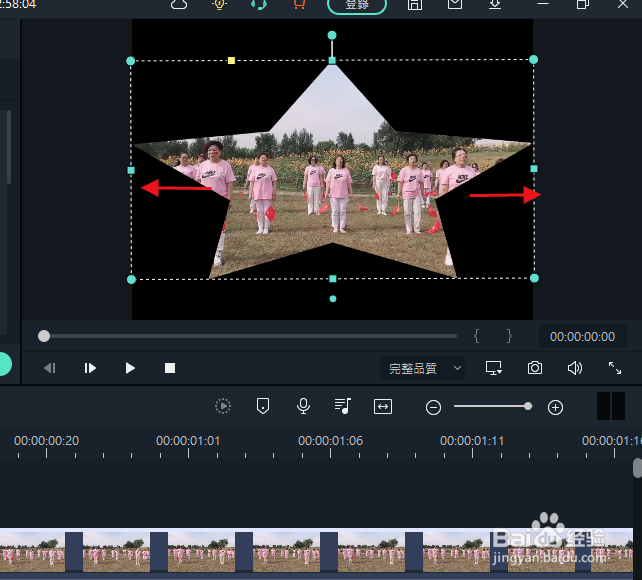Screen dimensions: 642x580
Task: Click ruler mark 00:00:00:20
Action: click(x=46, y=441)
